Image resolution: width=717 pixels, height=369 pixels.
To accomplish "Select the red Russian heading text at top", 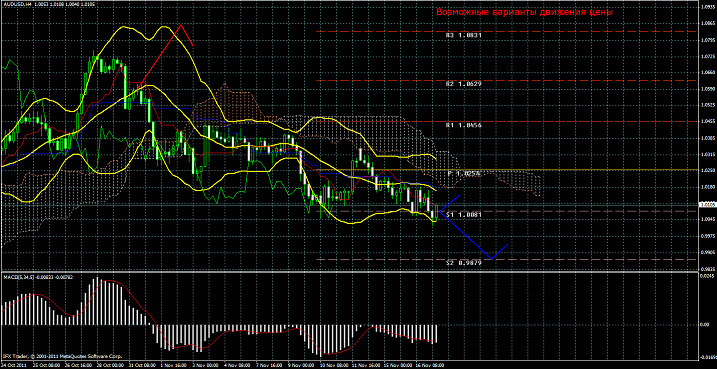I will click(524, 12).
